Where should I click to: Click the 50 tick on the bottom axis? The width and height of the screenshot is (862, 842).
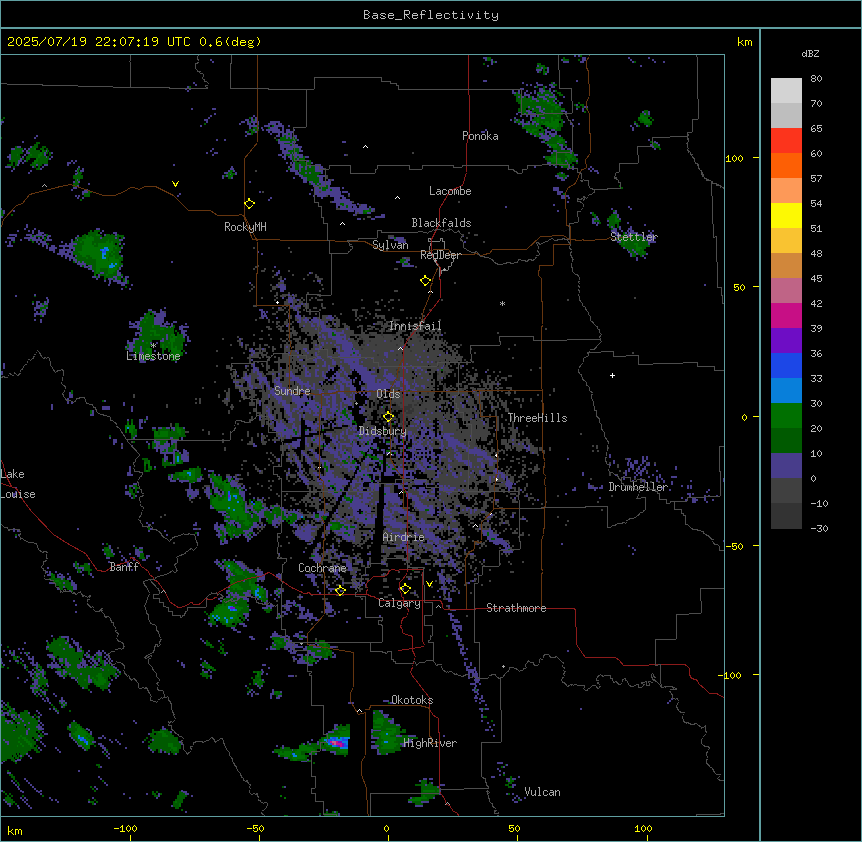coord(514,828)
